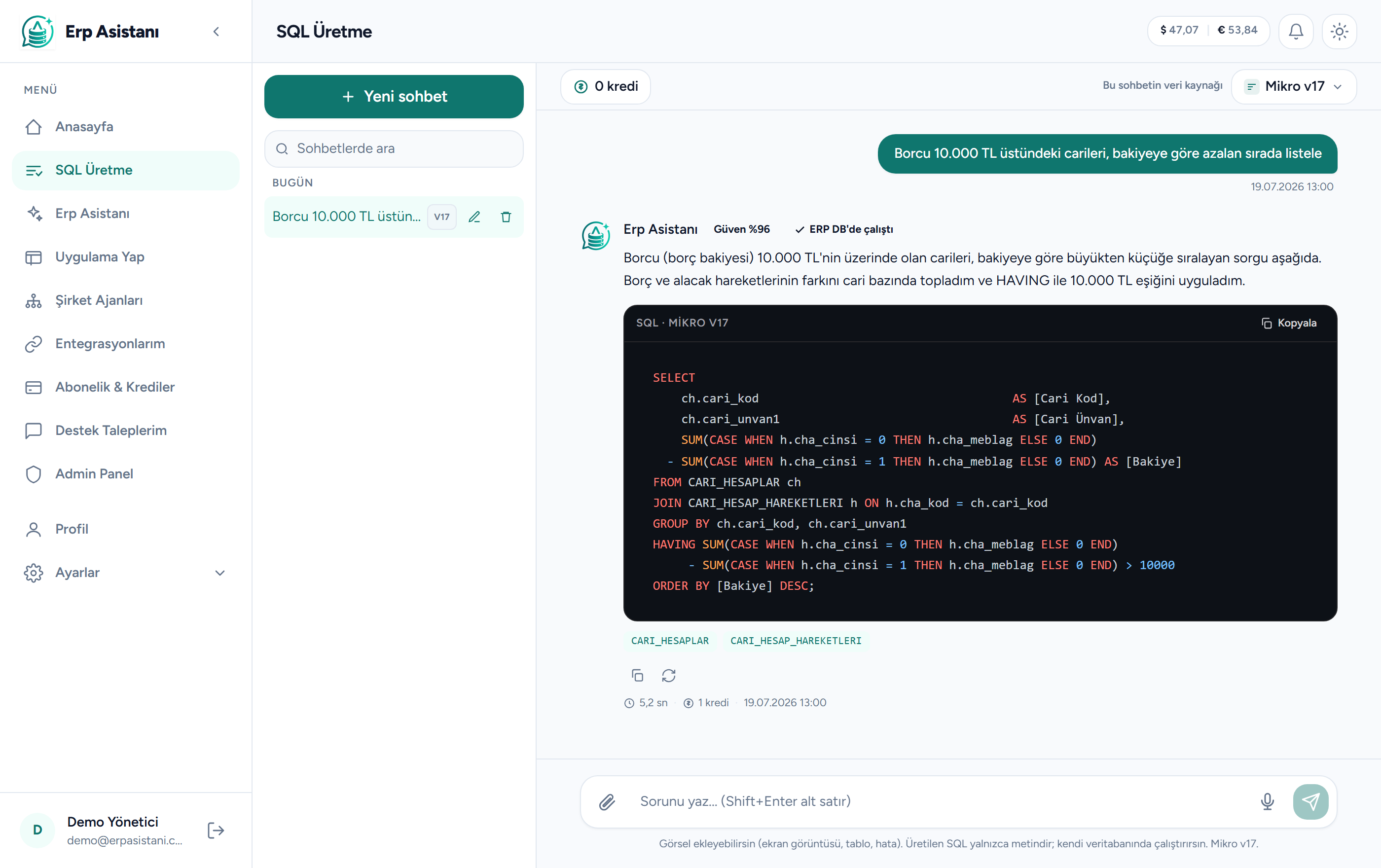Attach a file with the paperclip icon
This screenshot has height=868, width=1381.
click(607, 801)
